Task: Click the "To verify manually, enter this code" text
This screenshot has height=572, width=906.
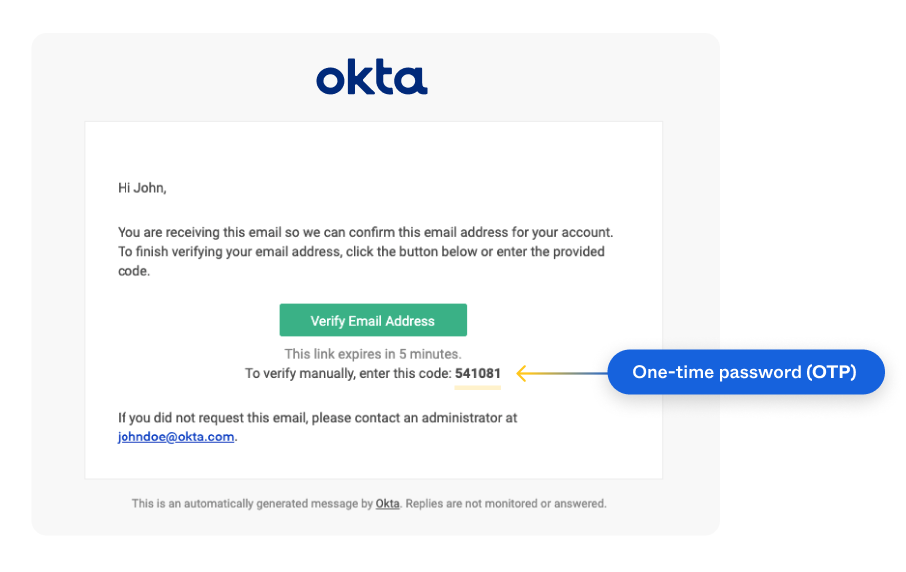Action: tap(348, 373)
